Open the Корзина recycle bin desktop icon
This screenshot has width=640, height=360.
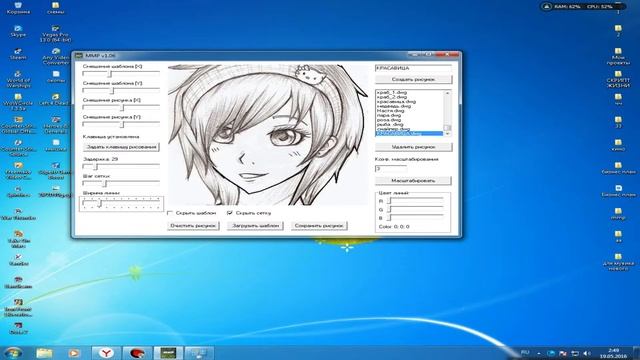coord(18,8)
